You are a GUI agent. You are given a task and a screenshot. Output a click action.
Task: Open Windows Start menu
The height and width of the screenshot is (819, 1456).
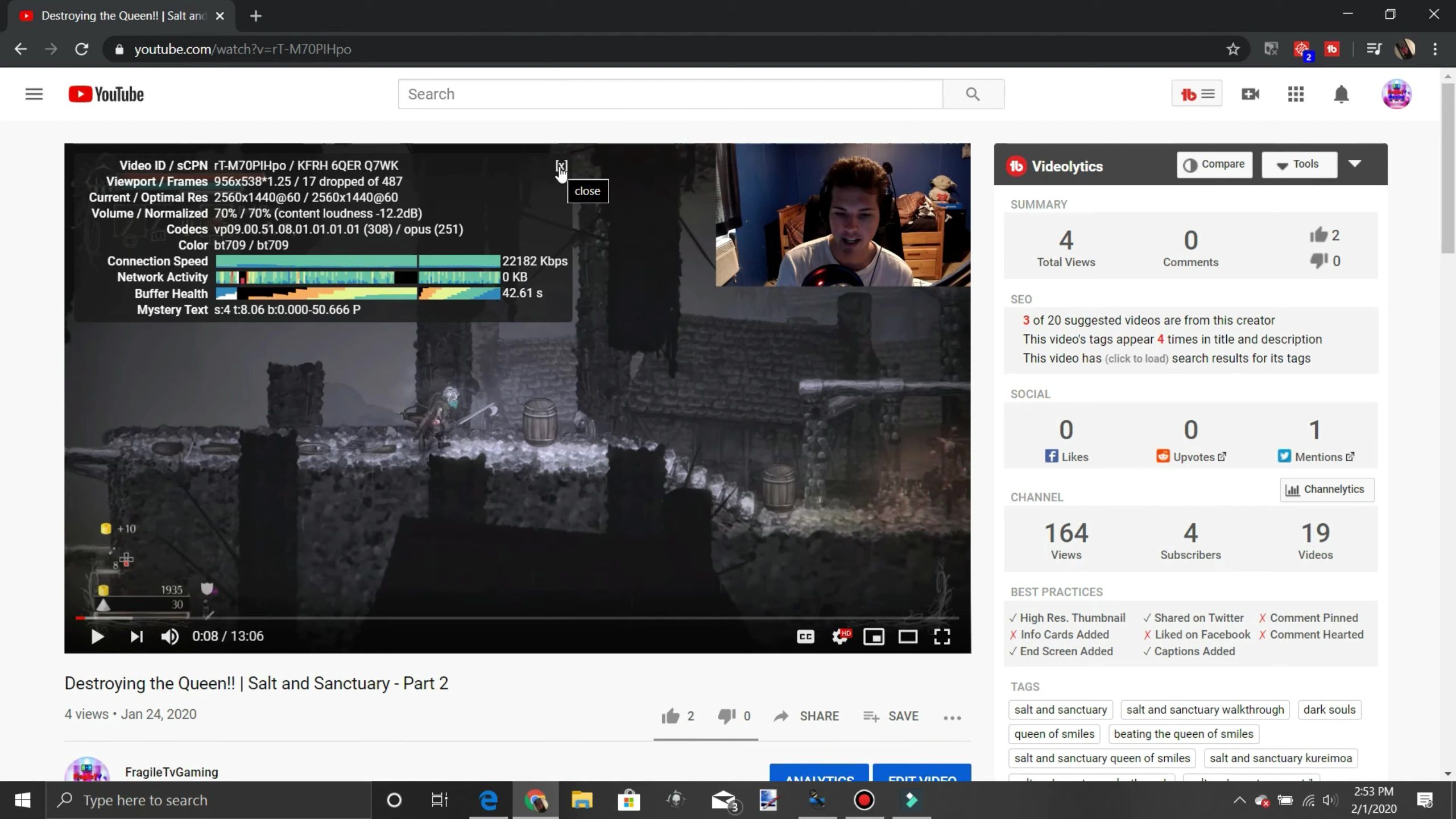pos(23,800)
